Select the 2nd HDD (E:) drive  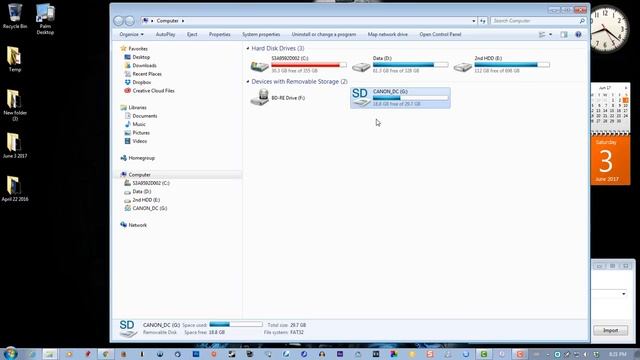click(x=502, y=64)
